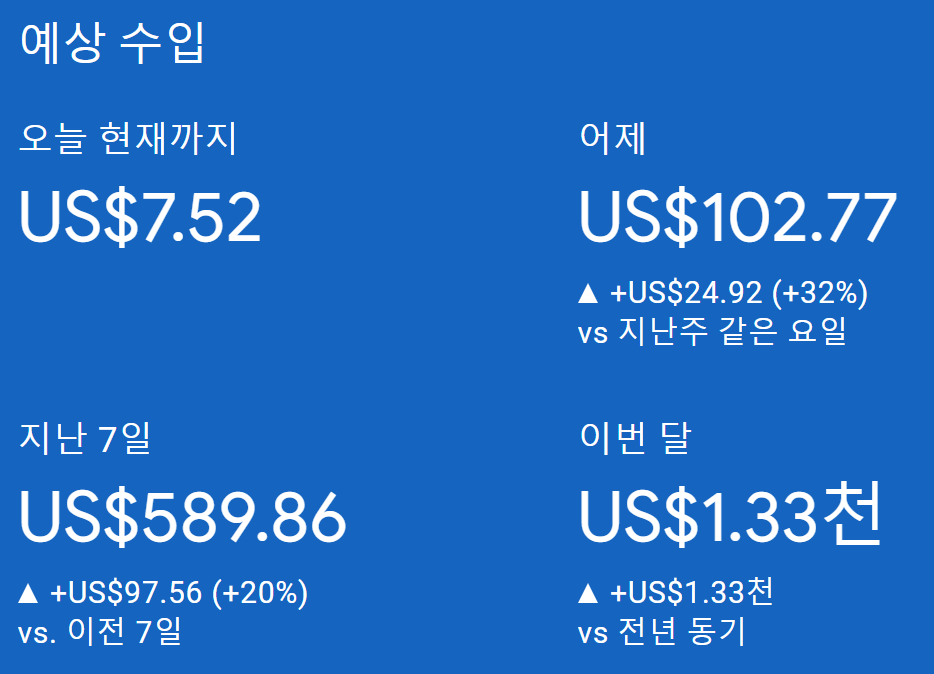
Task: Click the 이번 달 label
Action: pos(634,439)
